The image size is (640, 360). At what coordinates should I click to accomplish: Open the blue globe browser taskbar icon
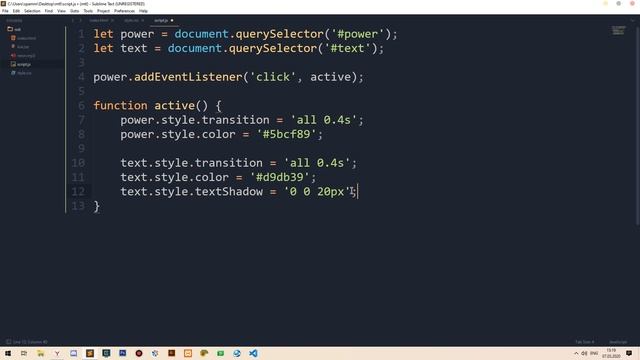[x=237, y=353]
